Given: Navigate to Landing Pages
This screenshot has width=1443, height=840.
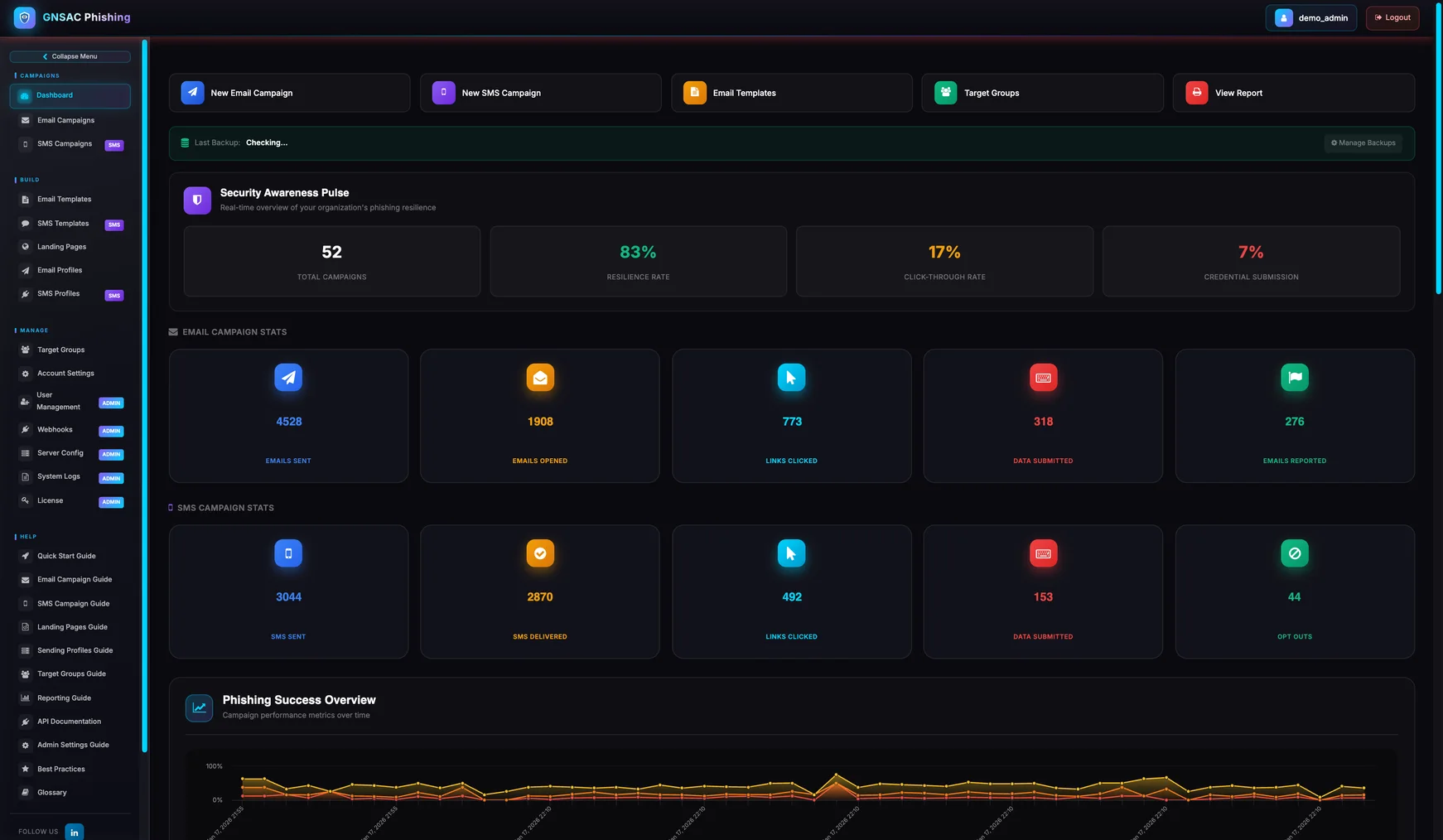Looking at the screenshot, I should (70, 247).
